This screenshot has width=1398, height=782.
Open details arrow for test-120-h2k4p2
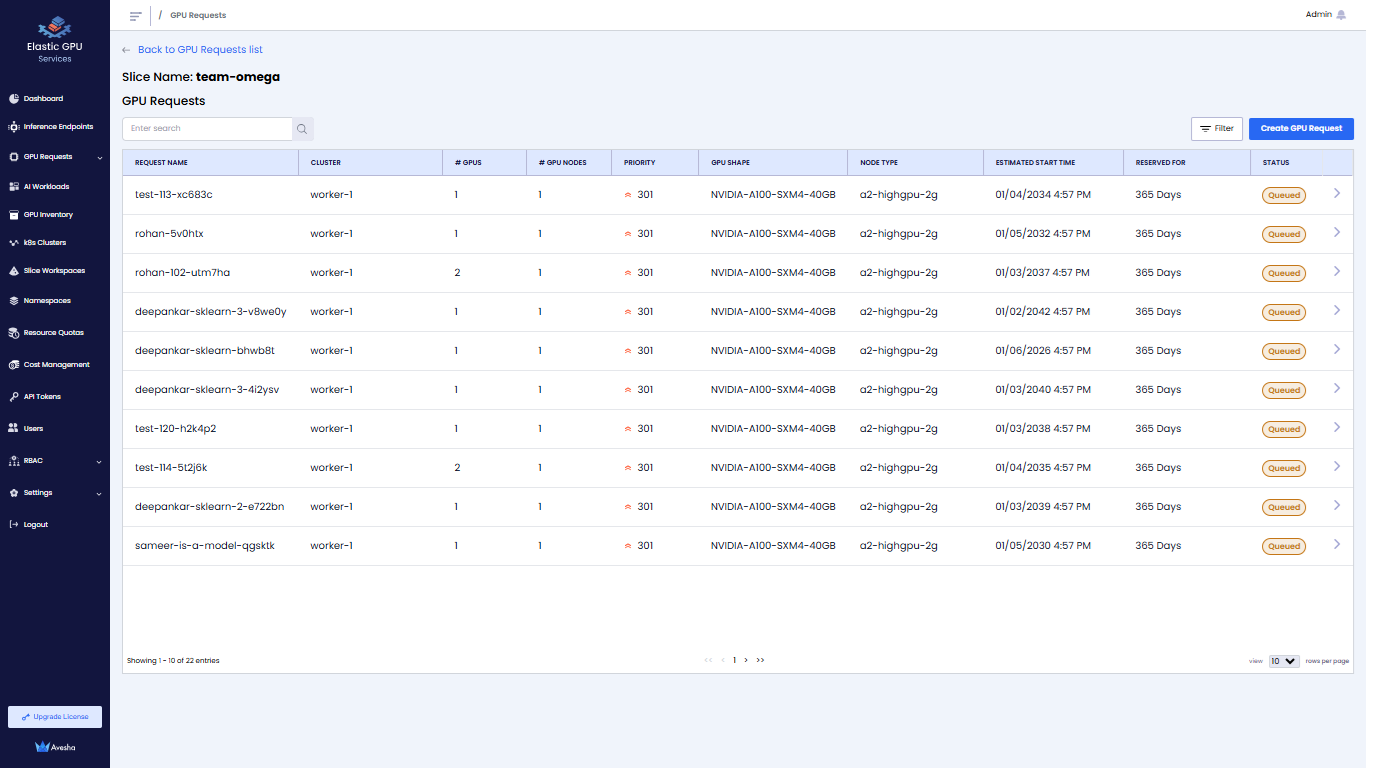tap(1337, 428)
